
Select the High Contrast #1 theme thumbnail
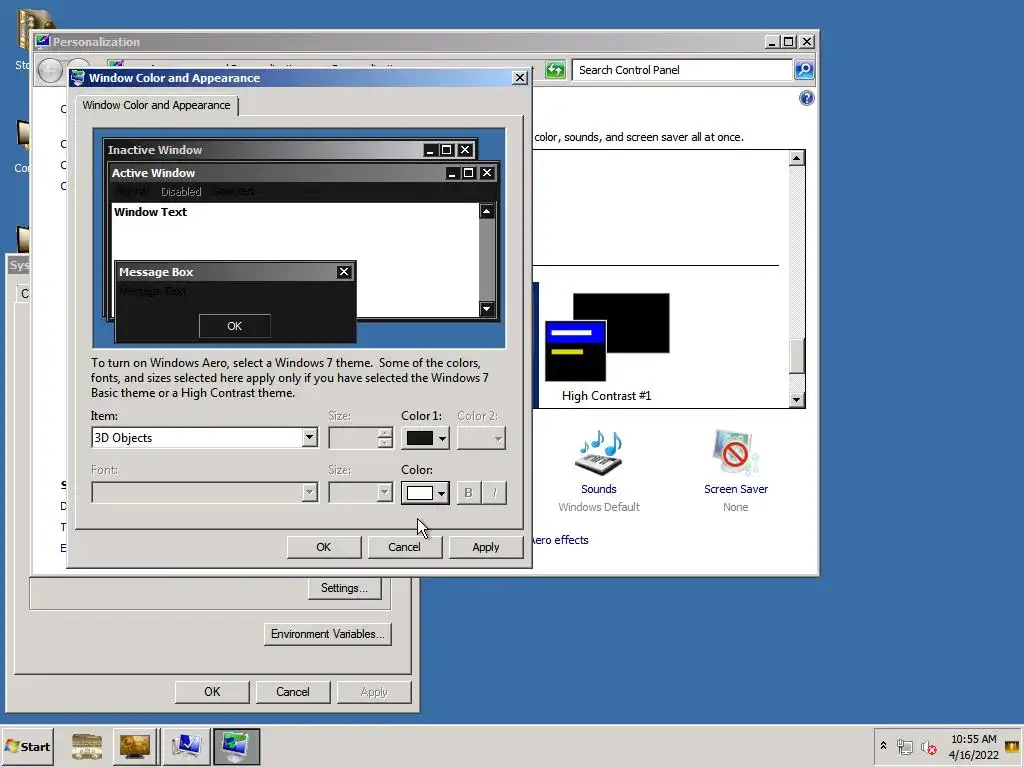[x=607, y=337]
